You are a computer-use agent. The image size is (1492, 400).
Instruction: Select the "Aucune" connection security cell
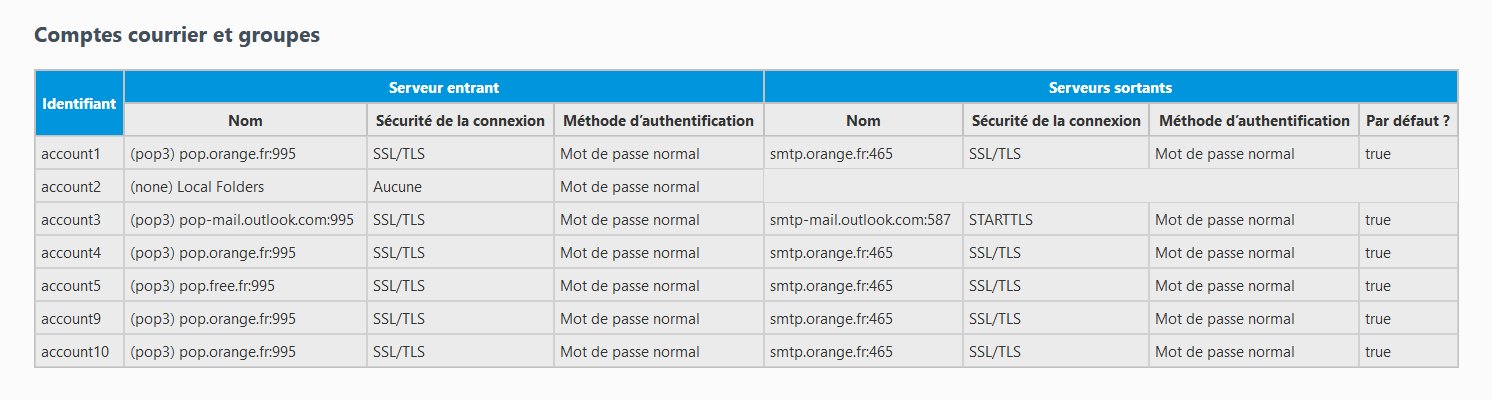click(397, 187)
